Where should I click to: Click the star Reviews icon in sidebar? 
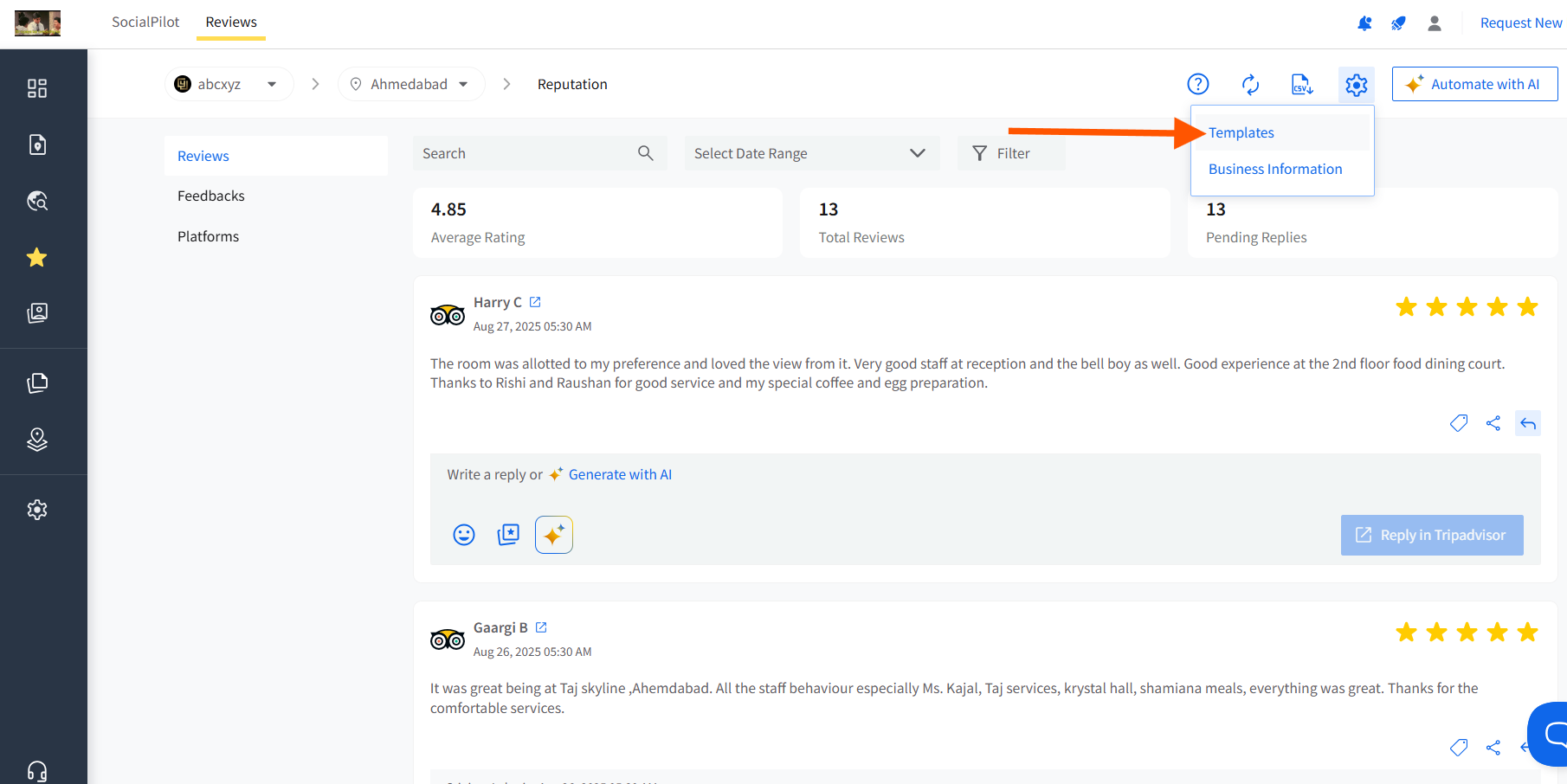pos(37,257)
